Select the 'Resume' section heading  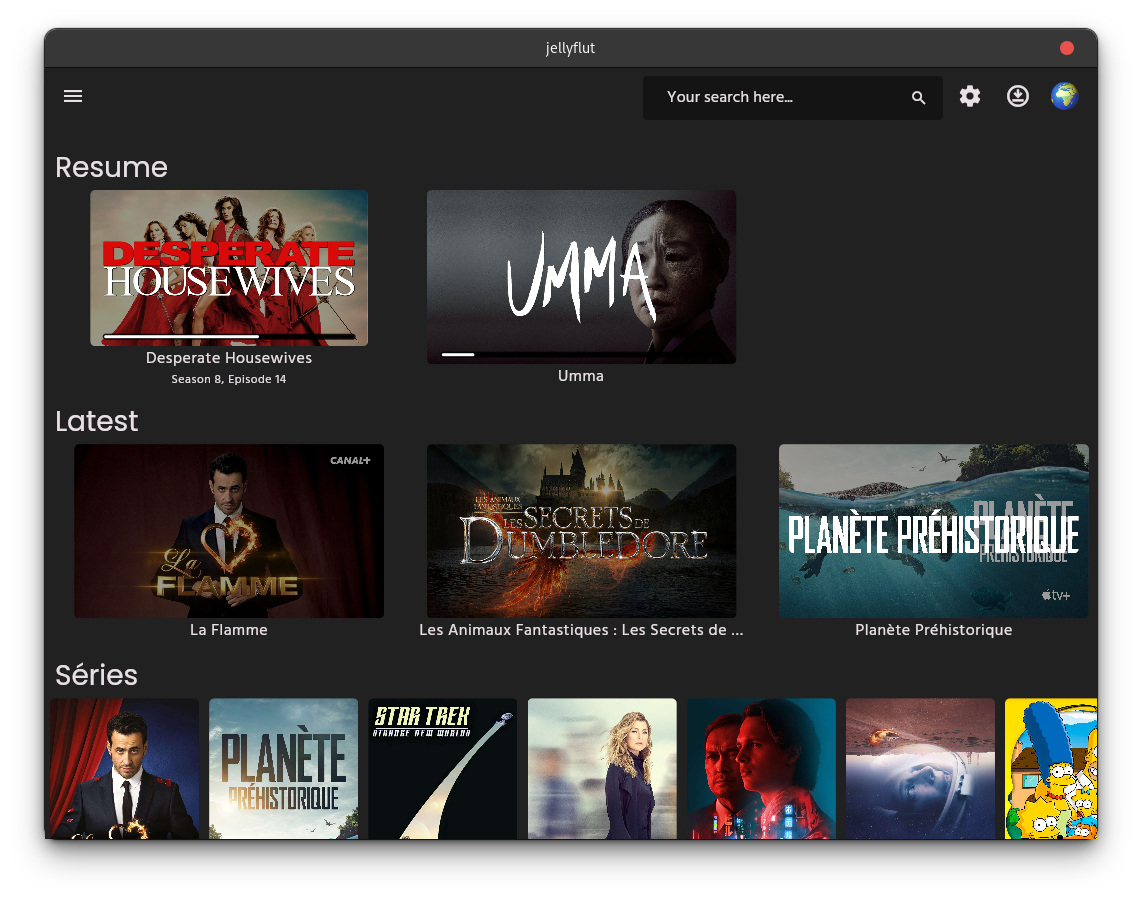pos(111,167)
